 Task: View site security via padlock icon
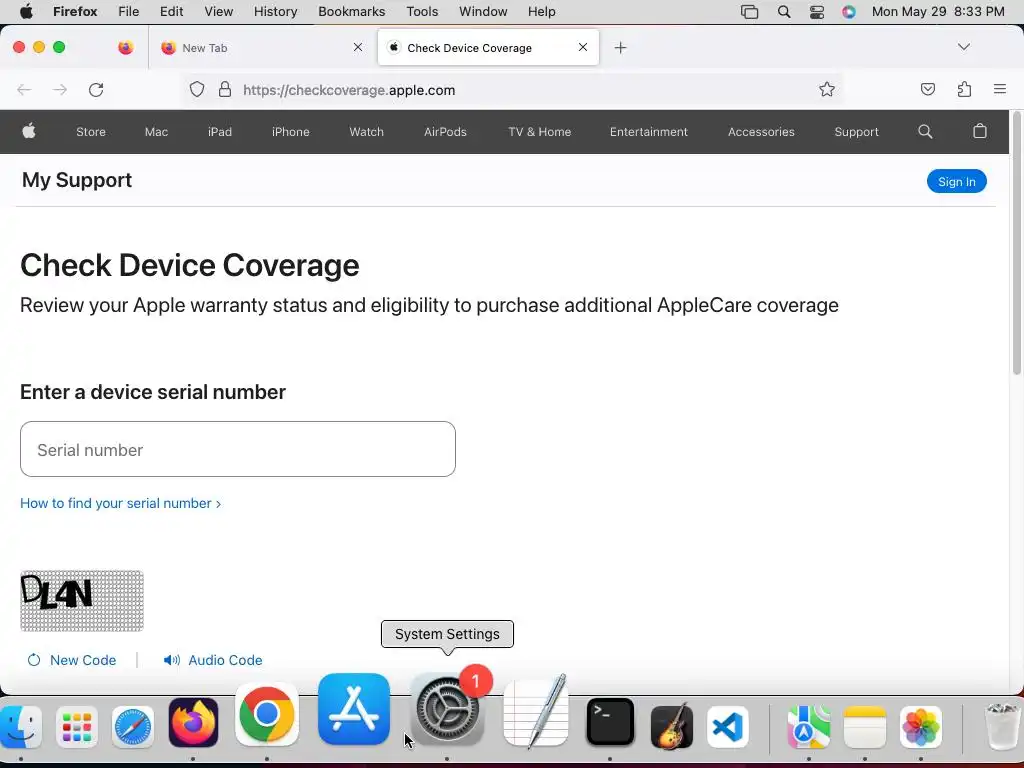[x=225, y=89]
